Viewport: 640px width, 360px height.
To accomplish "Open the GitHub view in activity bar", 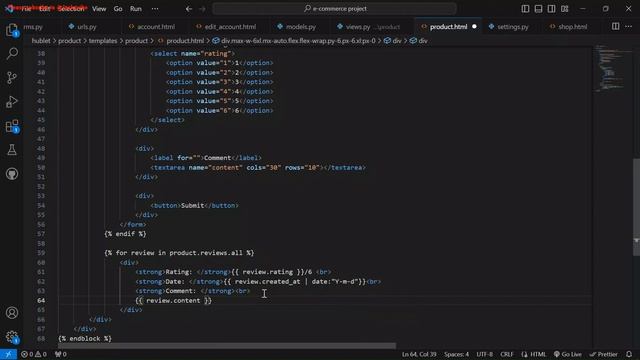I will click(x=12, y=174).
